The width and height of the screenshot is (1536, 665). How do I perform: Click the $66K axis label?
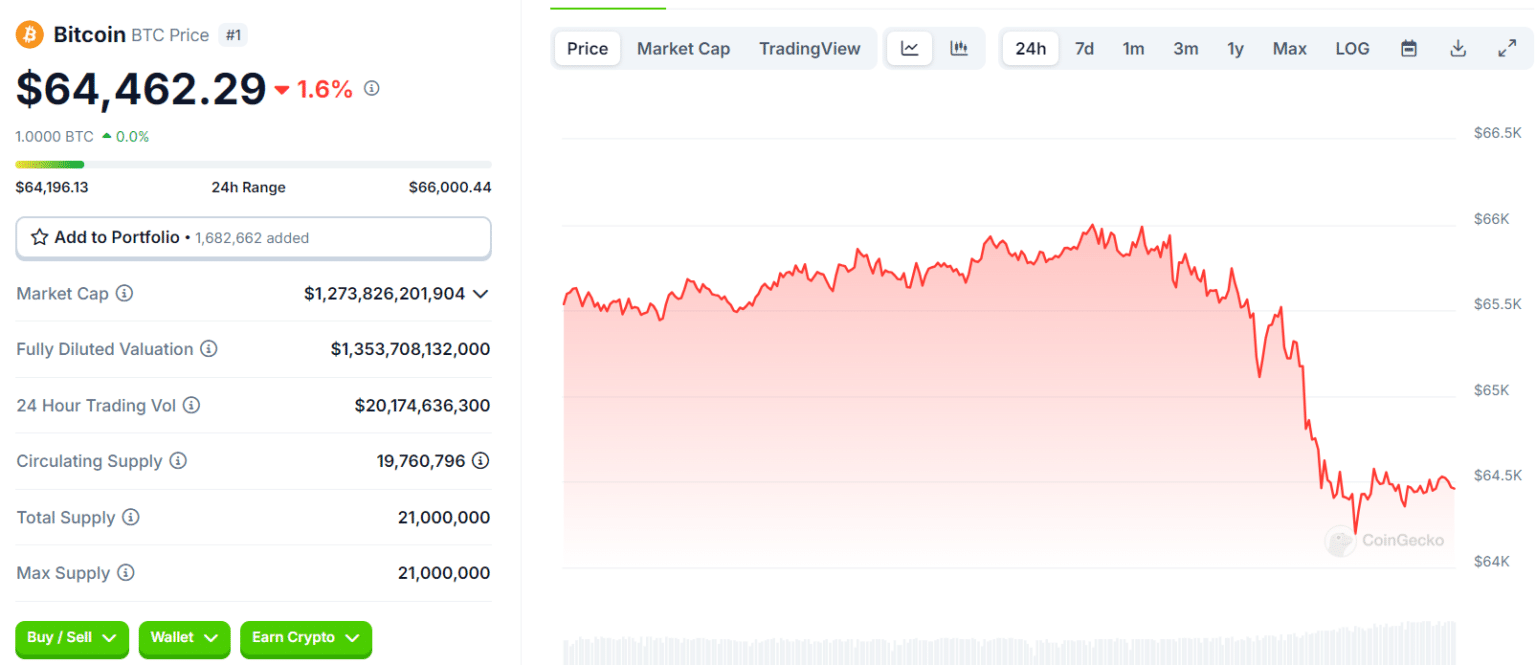(x=1491, y=219)
